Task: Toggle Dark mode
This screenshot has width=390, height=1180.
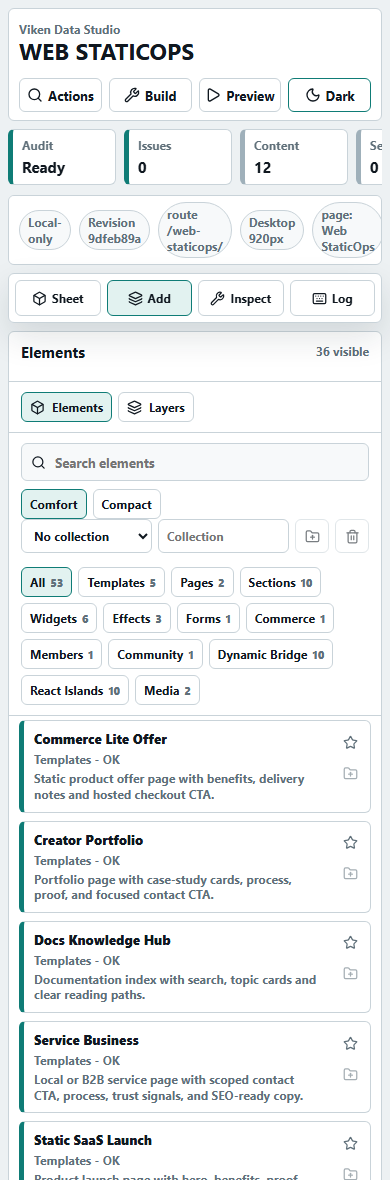Action: click(330, 96)
